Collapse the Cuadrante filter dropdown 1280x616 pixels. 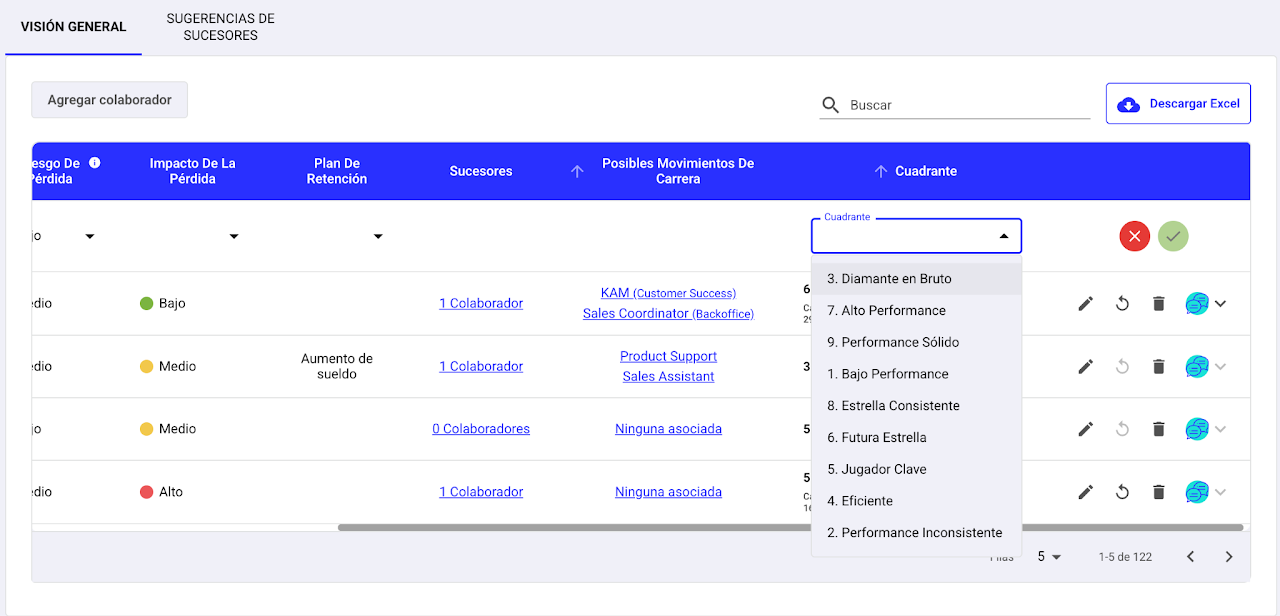coord(1003,236)
